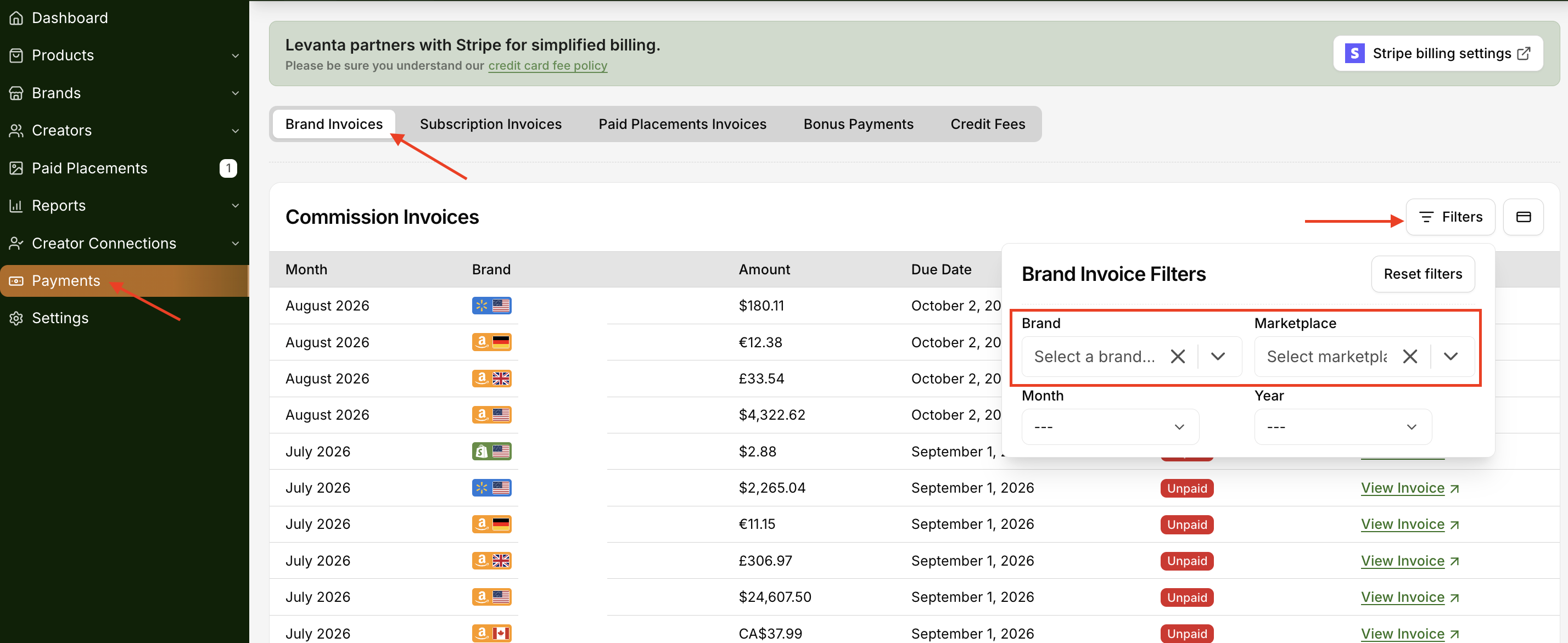The width and height of the screenshot is (1568, 643).
Task: Click the Payments banknote icon
Action: (16, 281)
